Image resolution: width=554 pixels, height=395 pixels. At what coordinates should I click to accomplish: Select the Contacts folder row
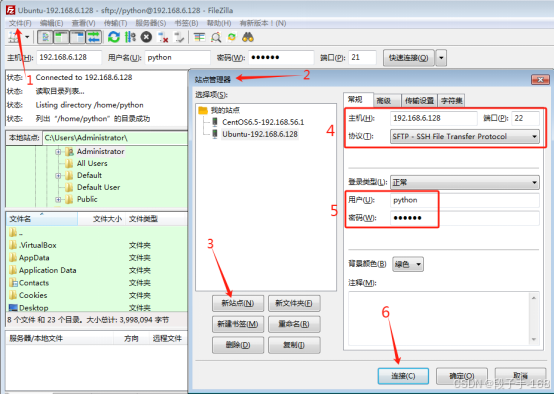coord(97,283)
